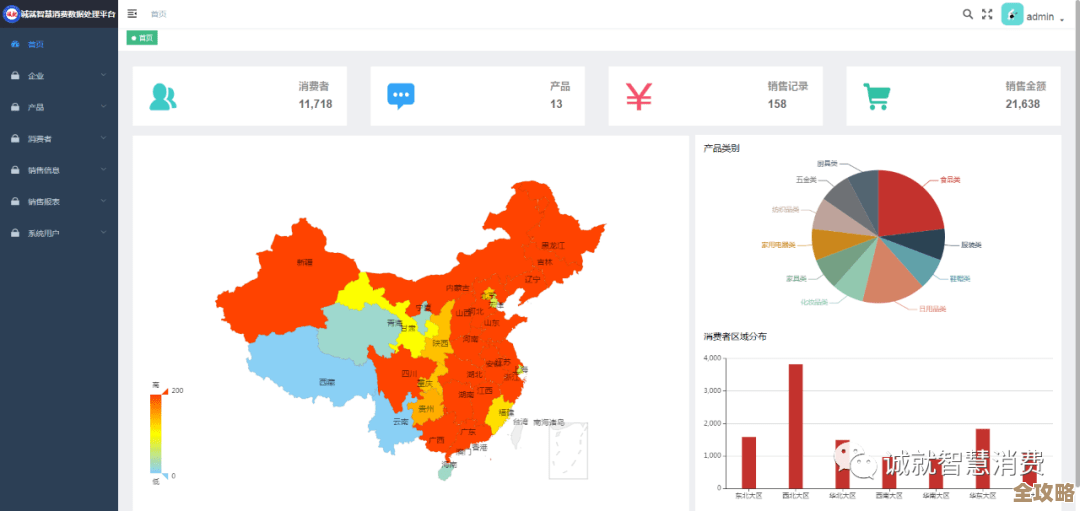1080x511 pixels.
Task: Click the search magnifier icon in header
Action: (968, 14)
